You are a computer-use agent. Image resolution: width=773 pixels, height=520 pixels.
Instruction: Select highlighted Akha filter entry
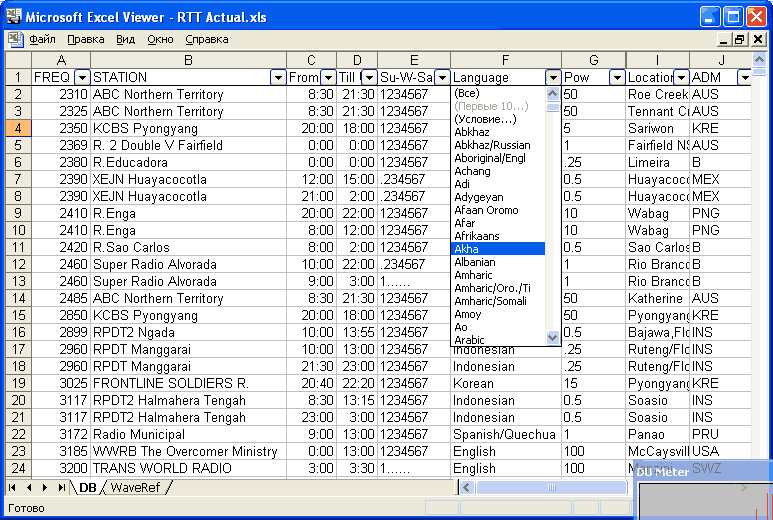pos(498,249)
